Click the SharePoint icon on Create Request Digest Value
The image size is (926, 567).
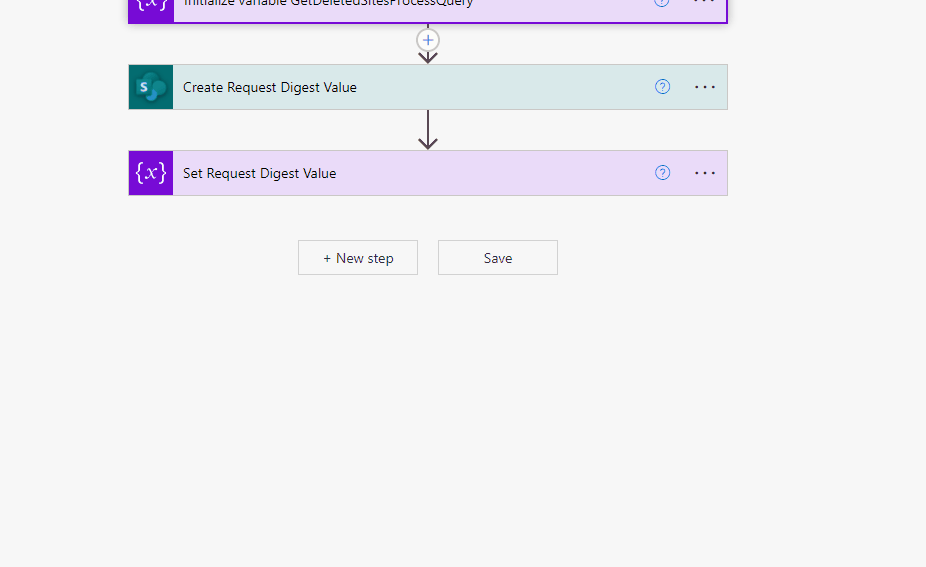coord(151,87)
